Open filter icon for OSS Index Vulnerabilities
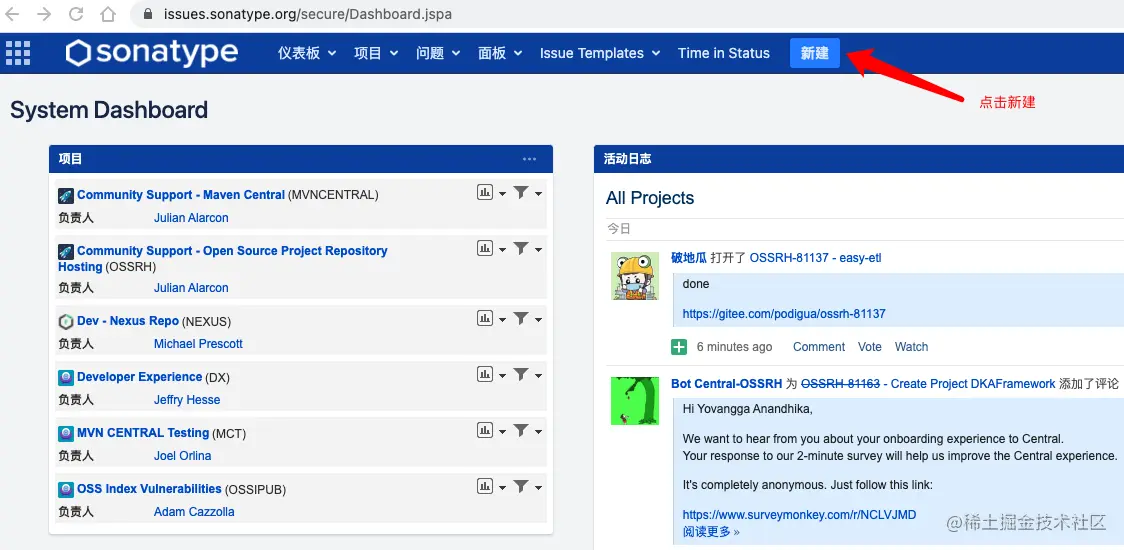Screen dimensions: 1124x550 521,486
